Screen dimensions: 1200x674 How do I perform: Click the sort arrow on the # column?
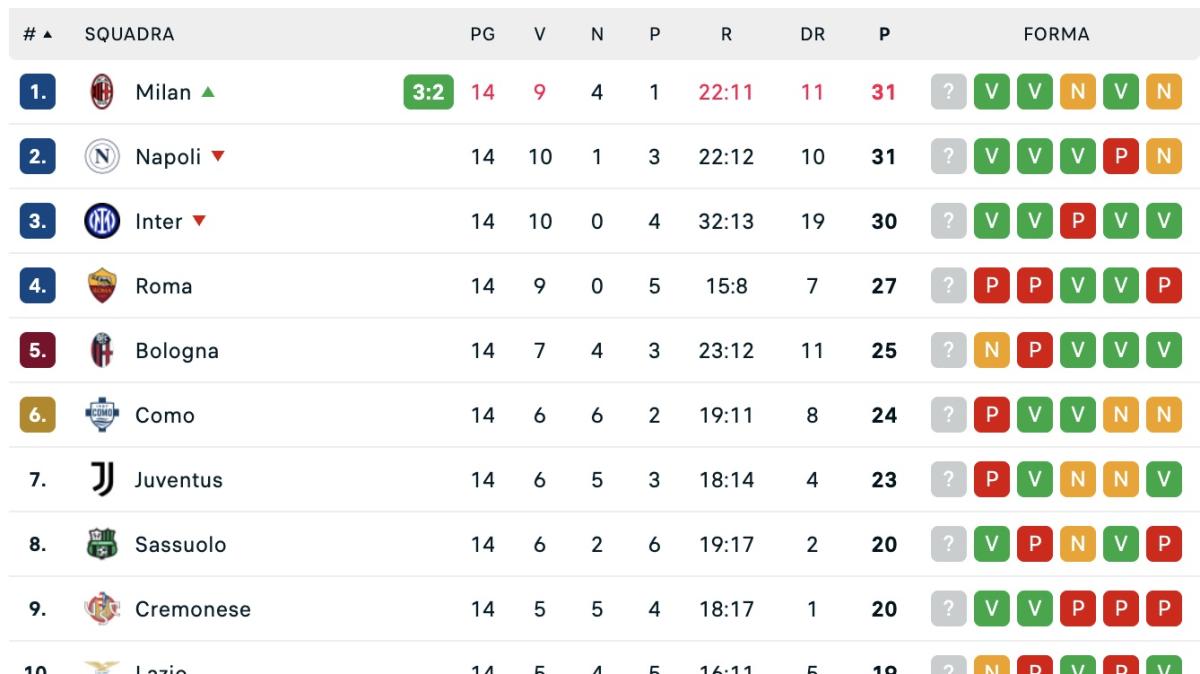(x=48, y=33)
